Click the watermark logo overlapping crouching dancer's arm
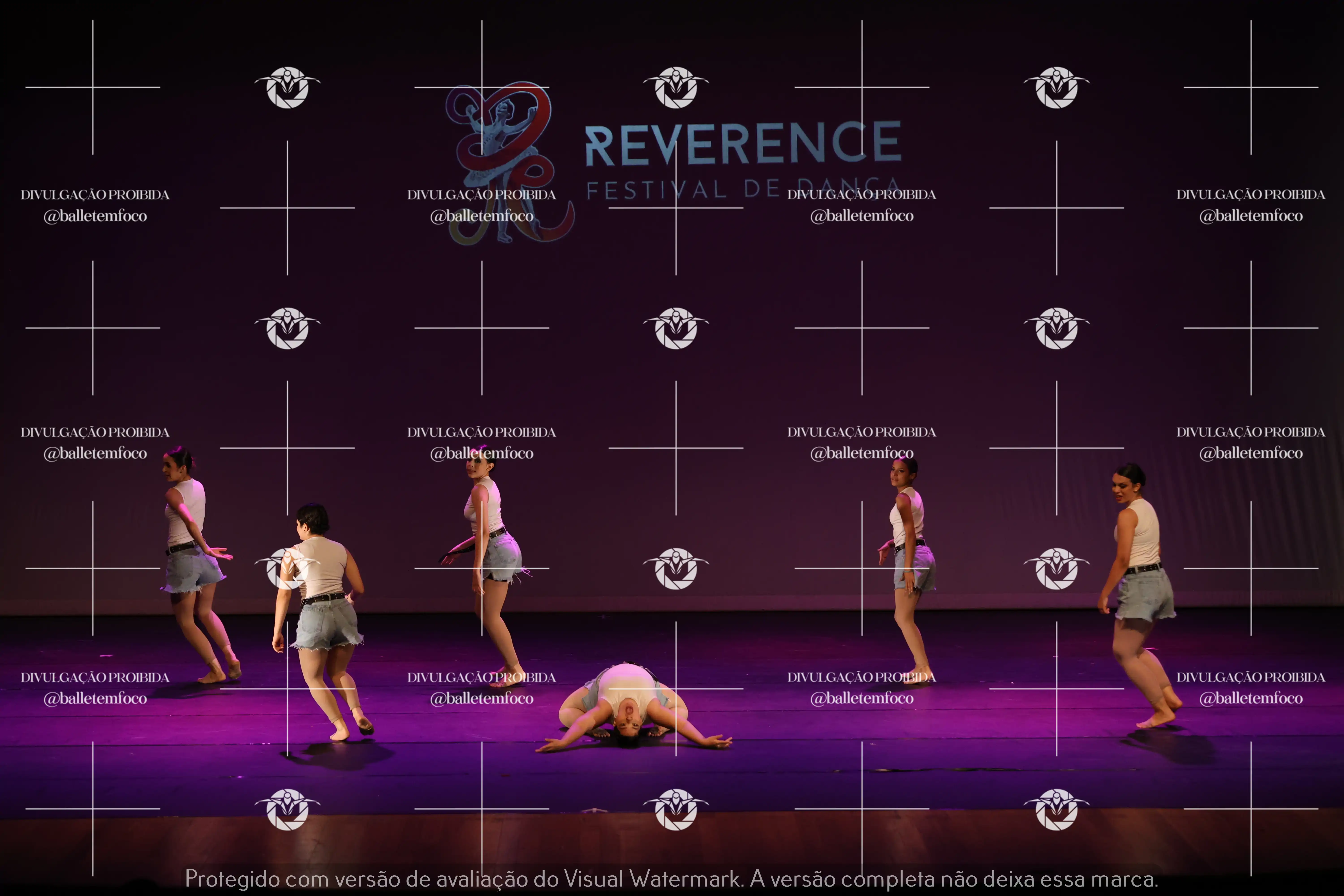 click(287, 569)
